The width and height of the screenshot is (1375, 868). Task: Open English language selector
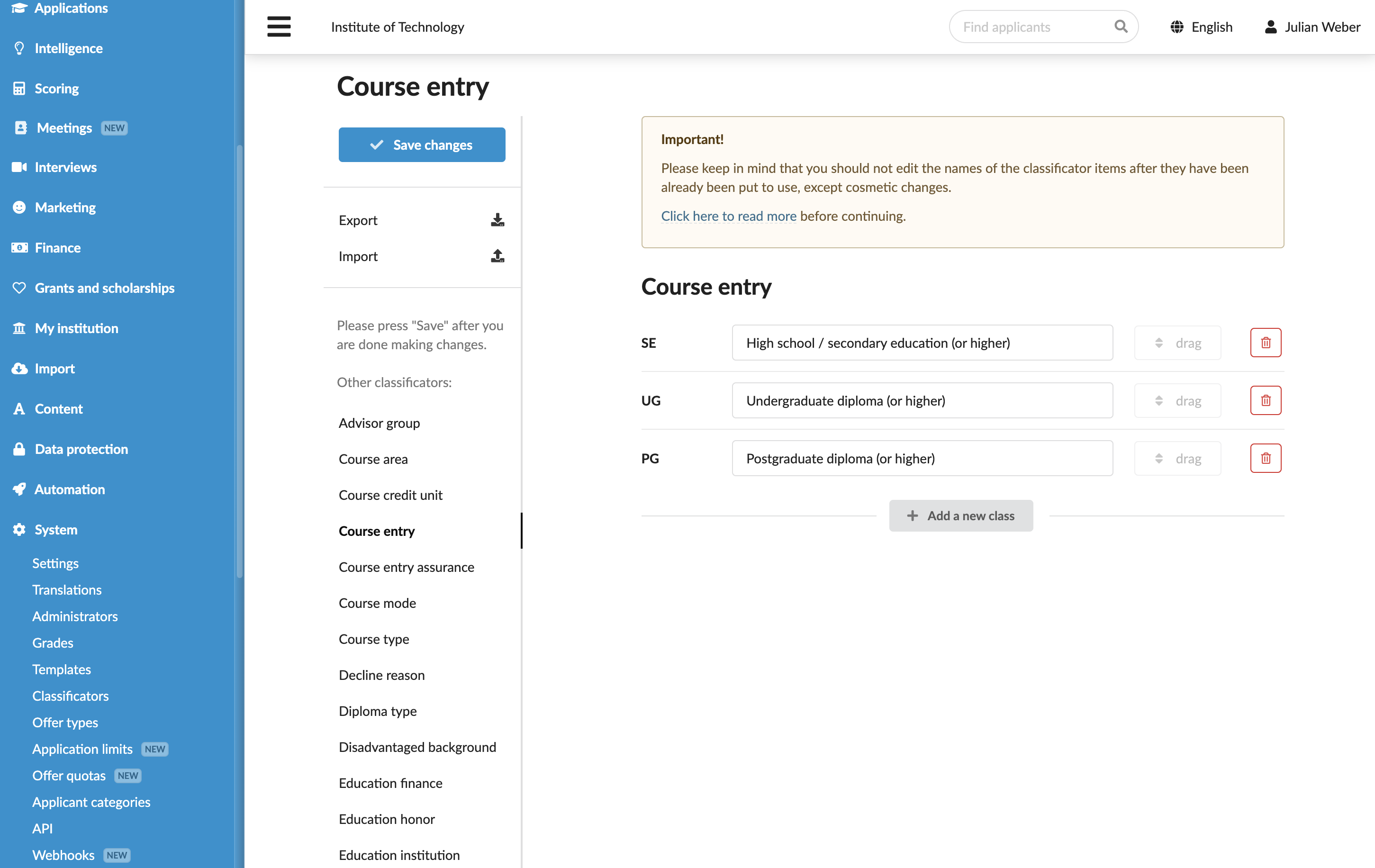pyautogui.click(x=1202, y=27)
